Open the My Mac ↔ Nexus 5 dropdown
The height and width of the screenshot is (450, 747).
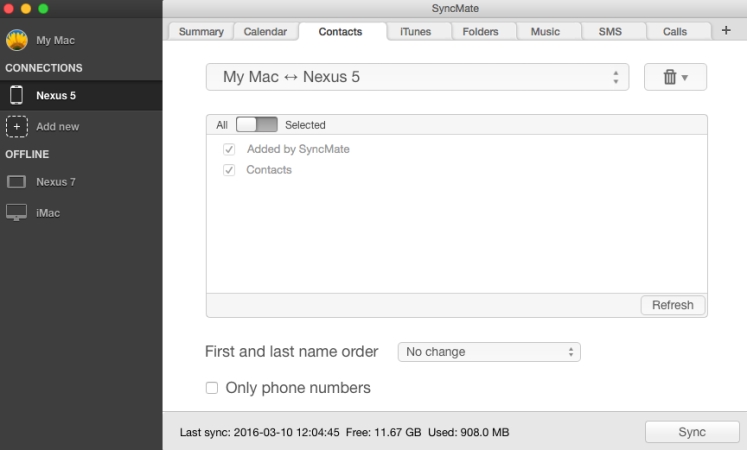coord(417,77)
